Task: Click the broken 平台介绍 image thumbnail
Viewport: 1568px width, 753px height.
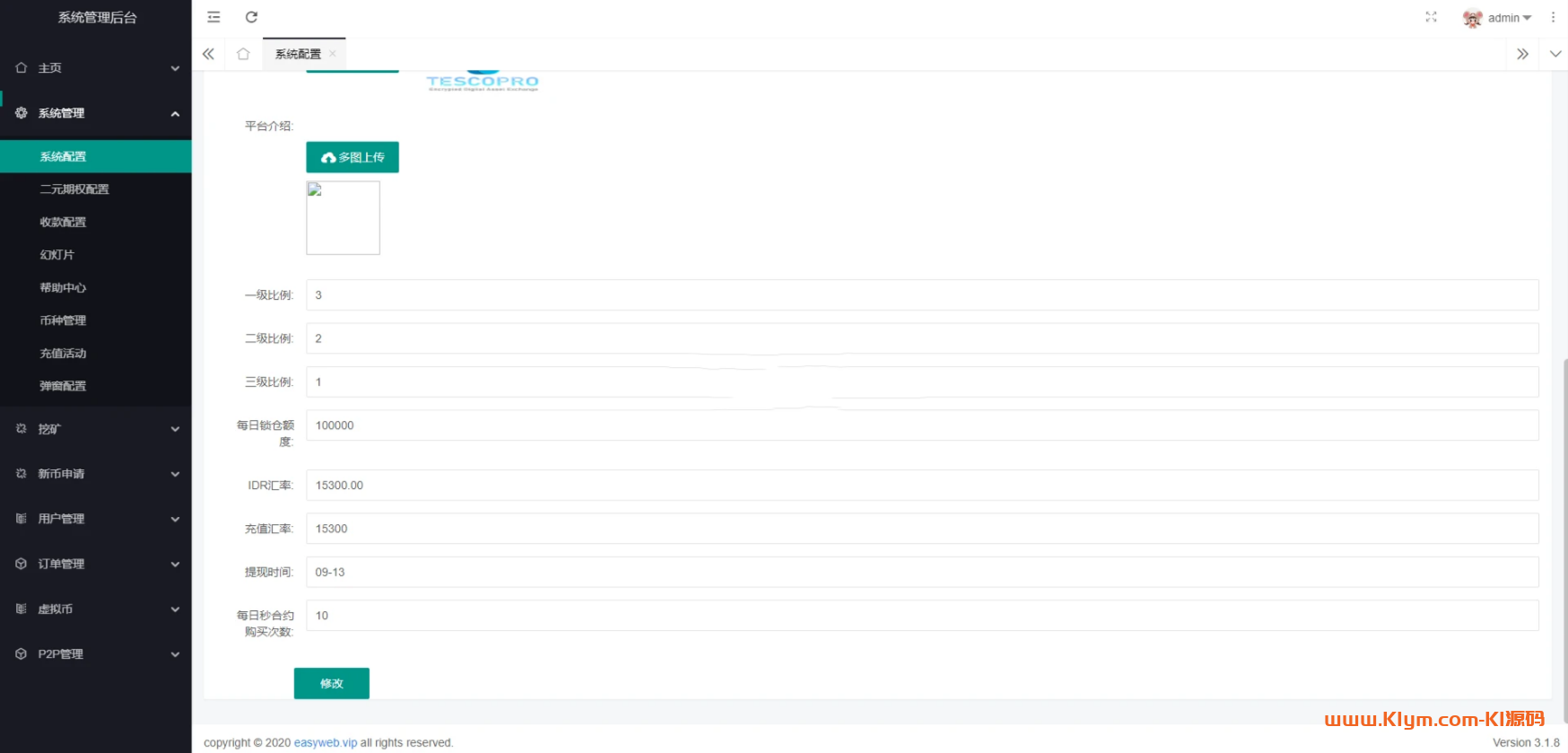Action: [x=344, y=218]
